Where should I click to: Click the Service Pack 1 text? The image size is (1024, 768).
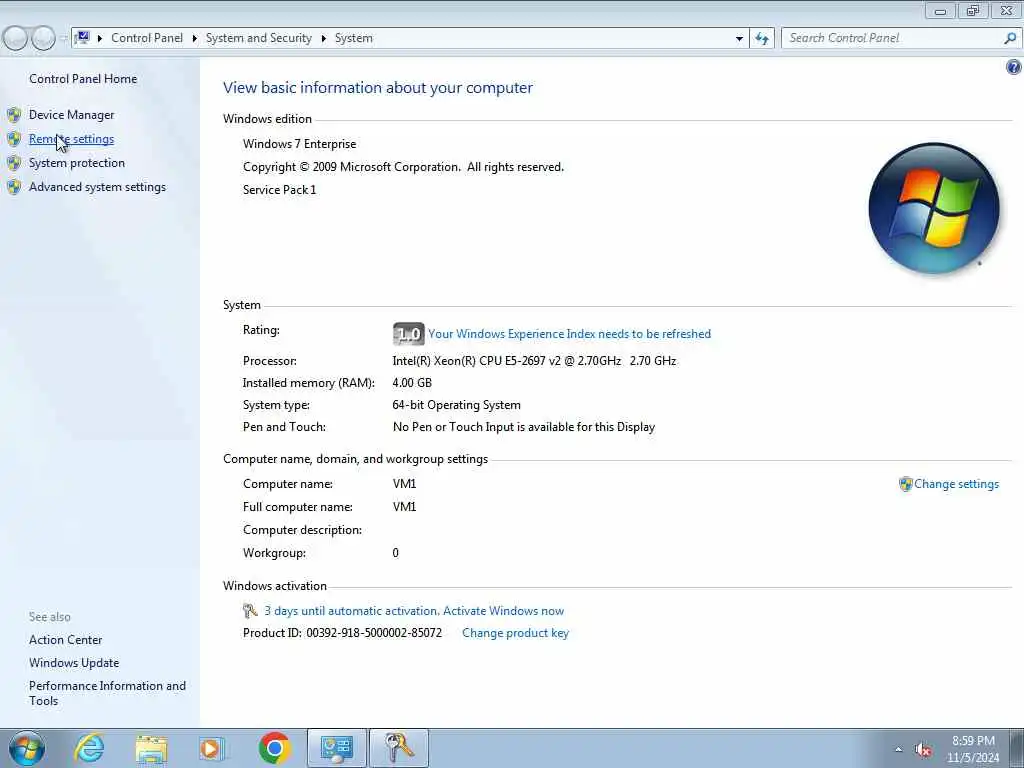pos(280,190)
